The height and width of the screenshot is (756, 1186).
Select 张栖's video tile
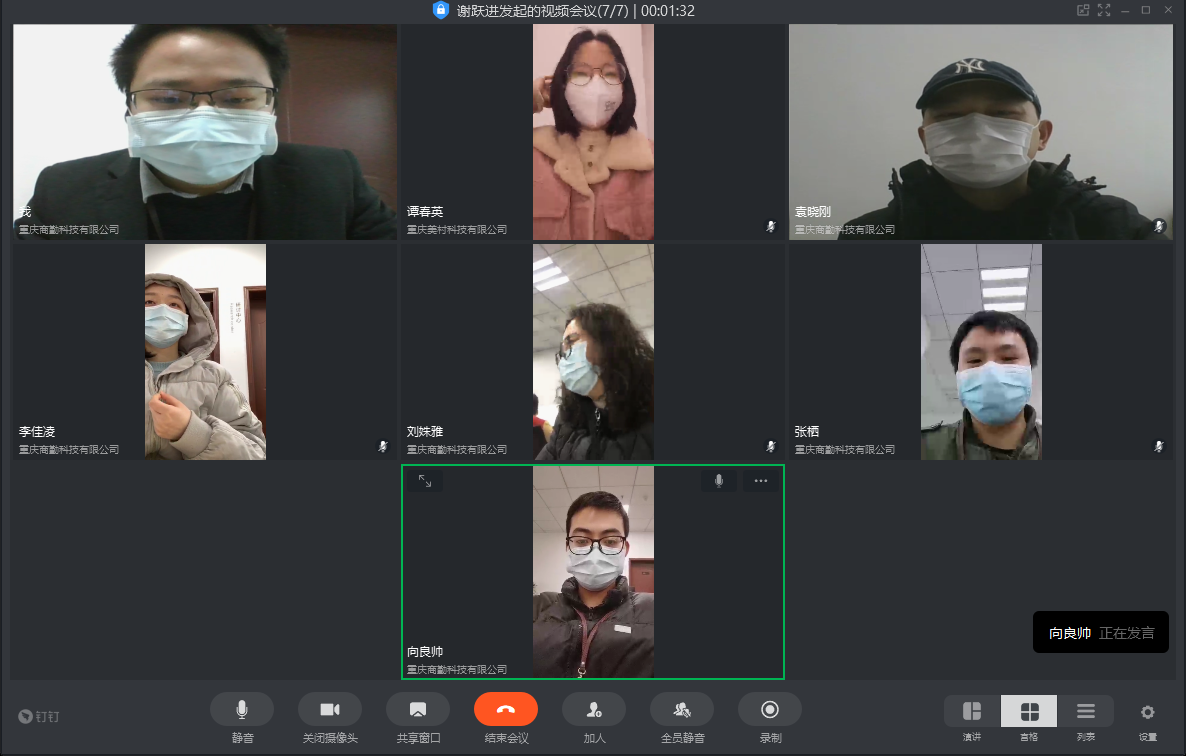[980, 352]
